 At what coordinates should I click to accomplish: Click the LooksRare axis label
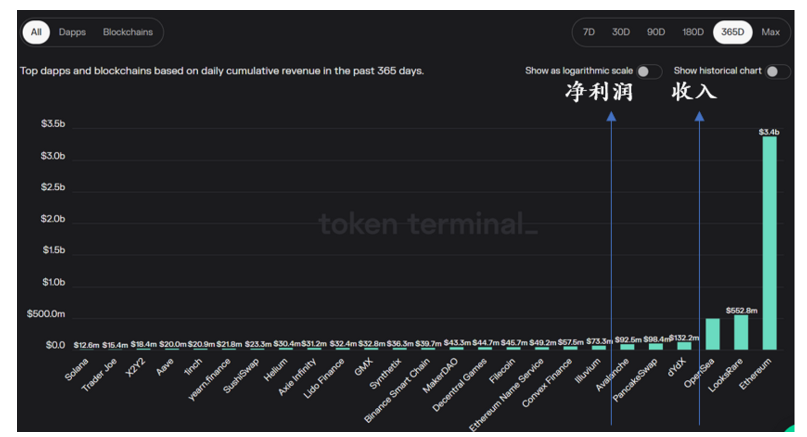click(725, 375)
